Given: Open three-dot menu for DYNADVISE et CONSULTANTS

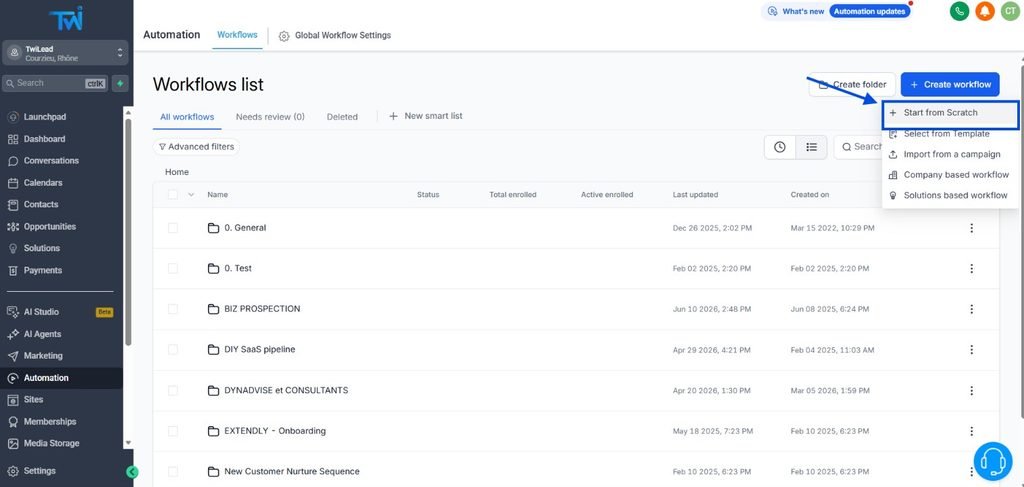Looking at the screenshot, I should coord(972,390).
